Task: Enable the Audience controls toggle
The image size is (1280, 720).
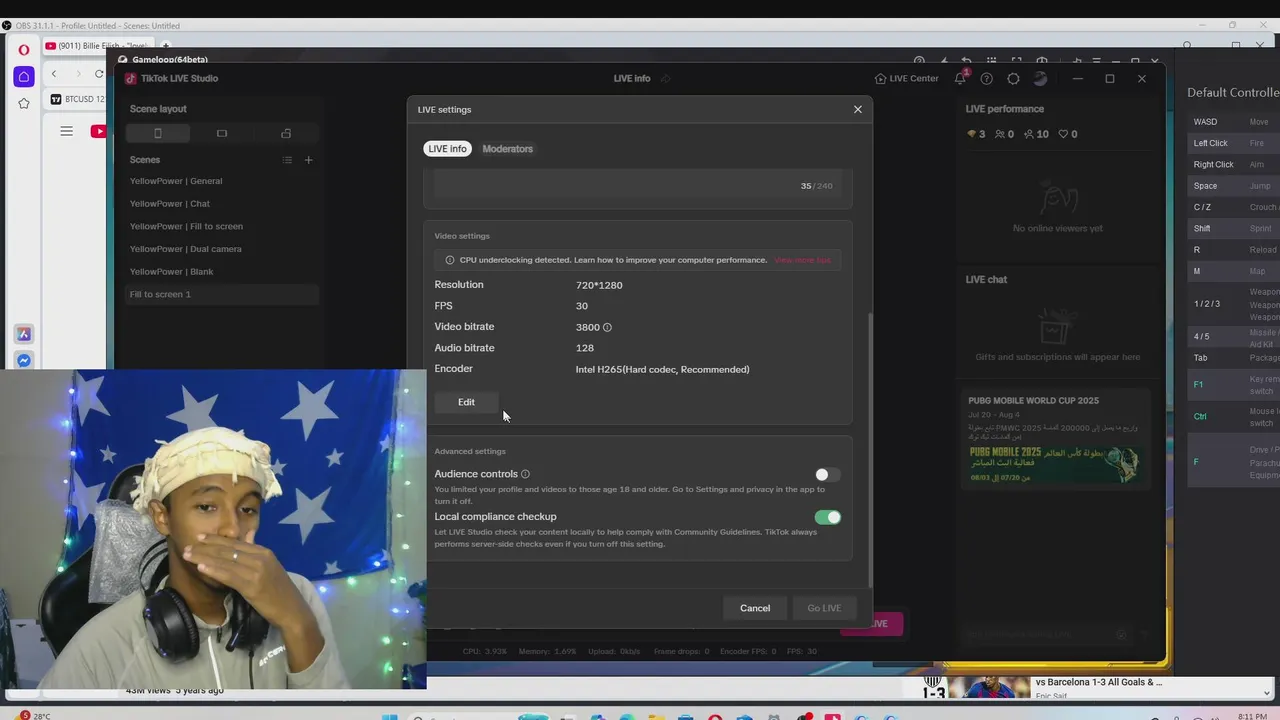Action: pos(828,475)
